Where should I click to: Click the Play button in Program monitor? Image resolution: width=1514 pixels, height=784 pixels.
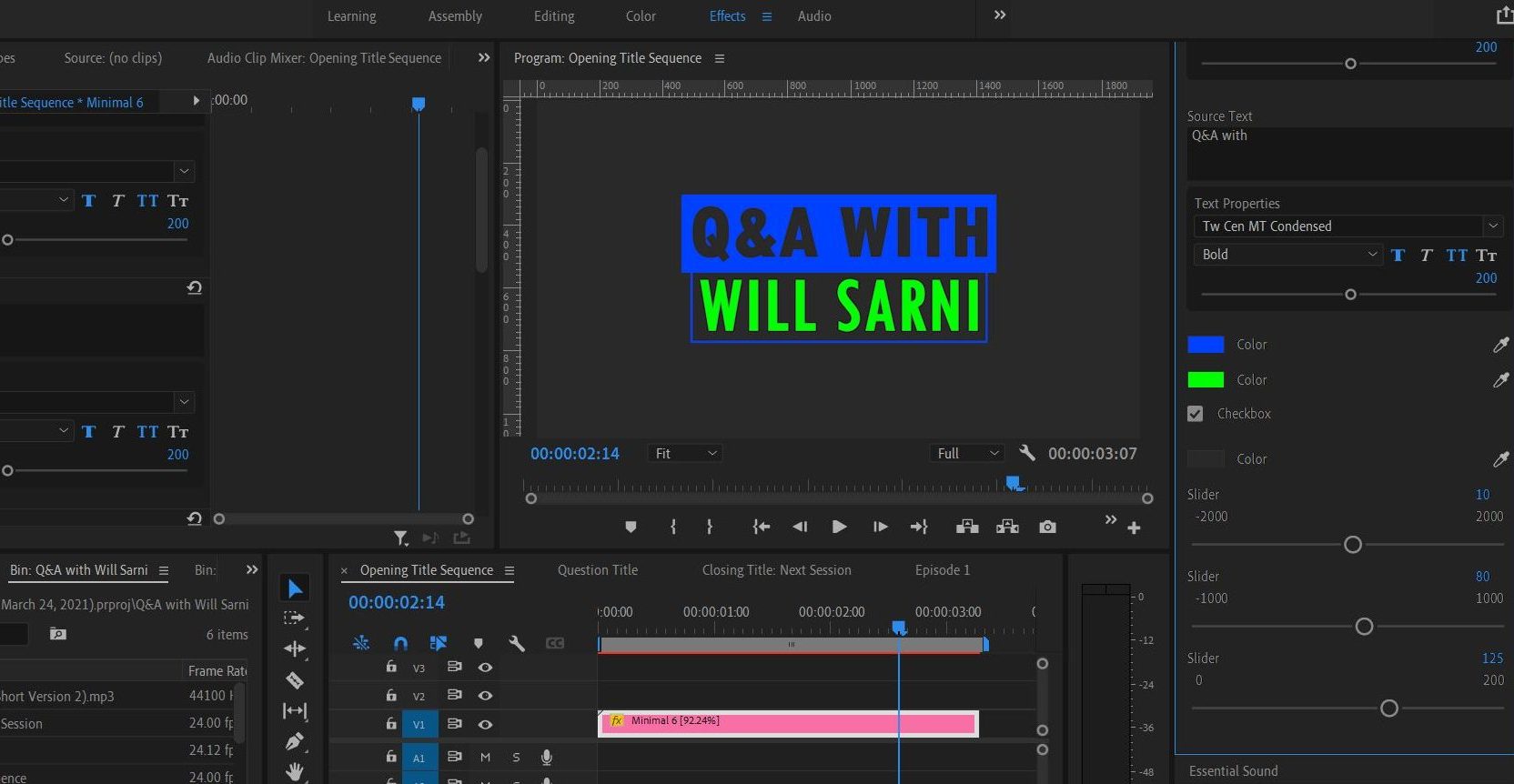pyautogui.click(x=839, y=527)
